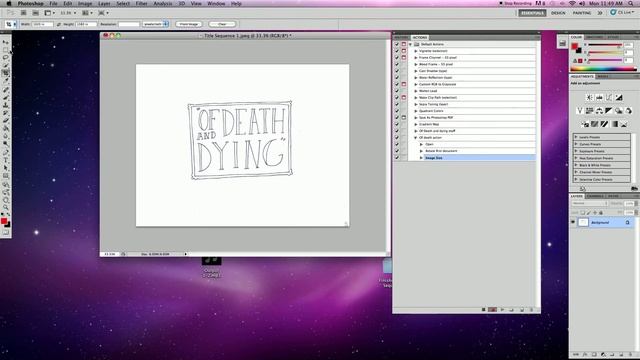
Task: Switch to the Painting workspace
Action: tap(582, 13)
